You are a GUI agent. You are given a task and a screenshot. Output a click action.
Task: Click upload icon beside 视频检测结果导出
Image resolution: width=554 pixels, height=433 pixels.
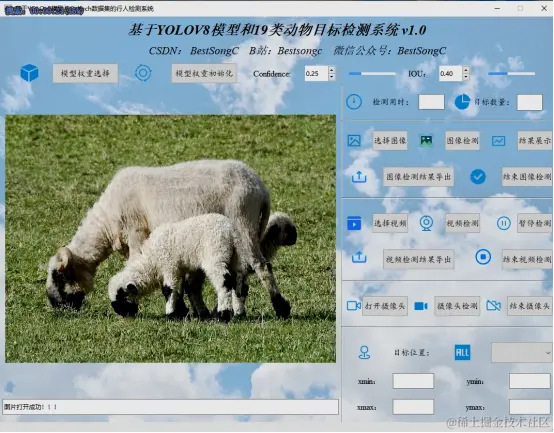[x=359, y=257]
